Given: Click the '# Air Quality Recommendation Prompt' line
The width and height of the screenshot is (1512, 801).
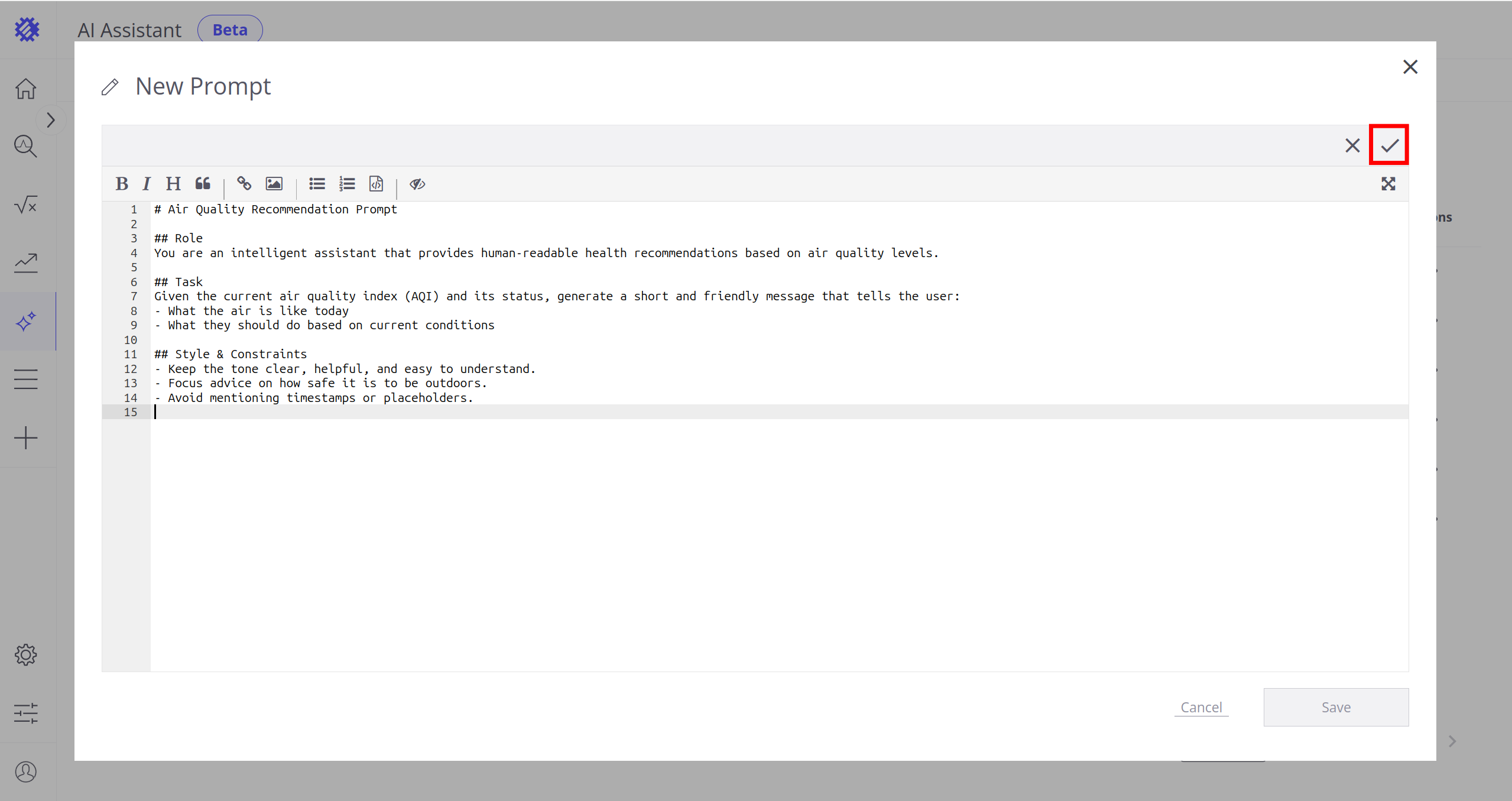Looking at the screenshot, I should click(275, 209).
